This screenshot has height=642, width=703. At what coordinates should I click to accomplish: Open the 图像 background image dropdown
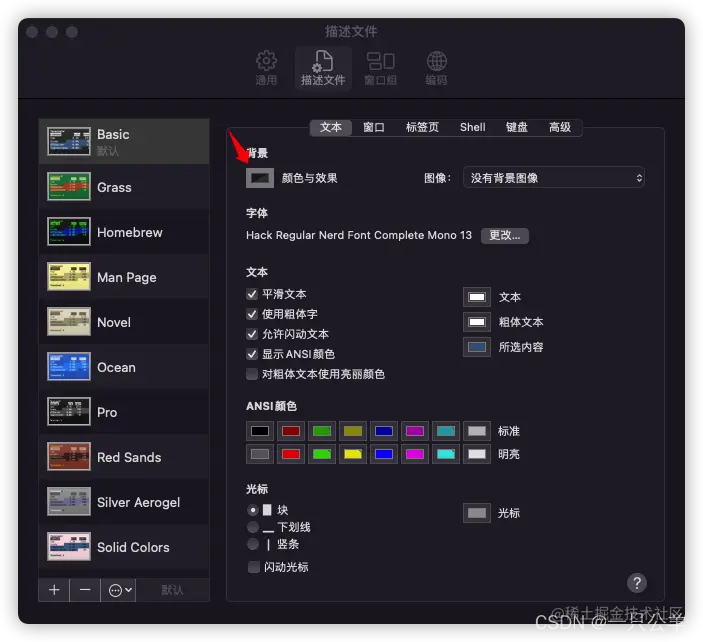[554, 178]
